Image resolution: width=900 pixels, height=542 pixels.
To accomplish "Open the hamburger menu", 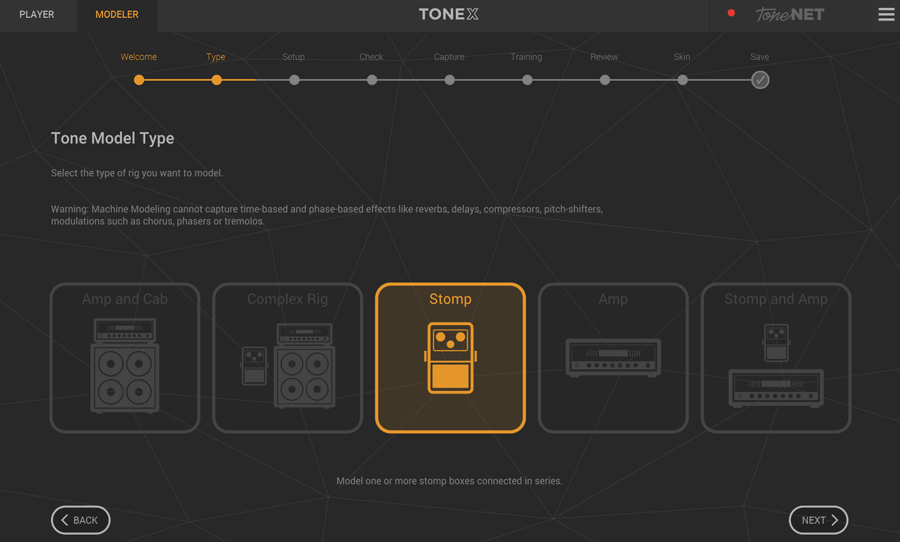I will [x=886, y=14].
